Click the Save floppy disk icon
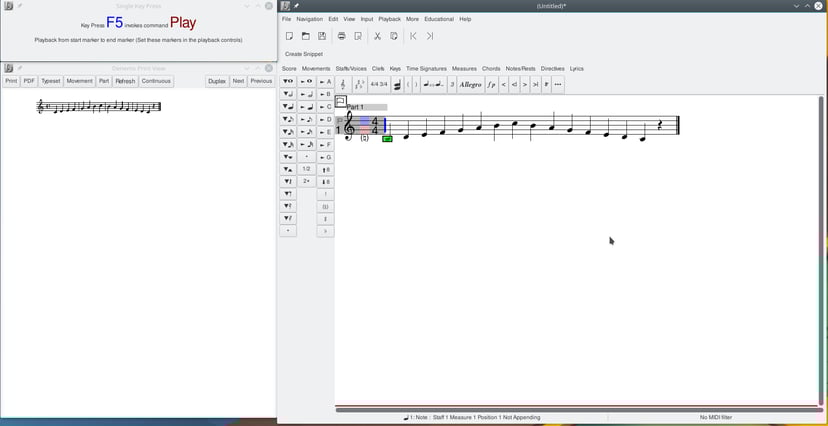This screenshot has height=426, width=828. point(322,36)
